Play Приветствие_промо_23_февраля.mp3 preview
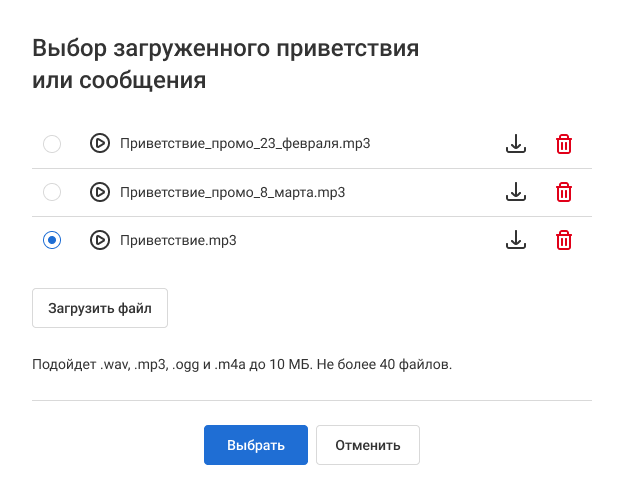This screenshot has width=624, height=497. point(100,144)
